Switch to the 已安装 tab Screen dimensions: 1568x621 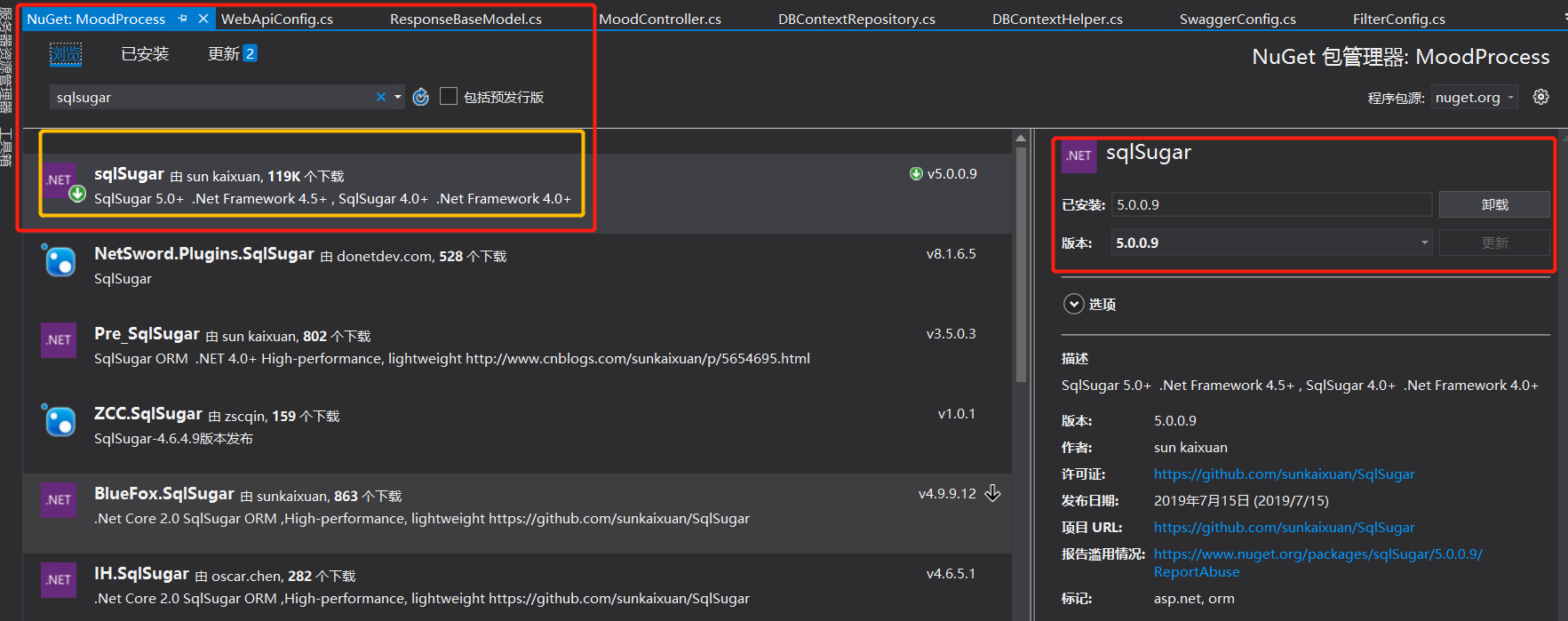145,54
